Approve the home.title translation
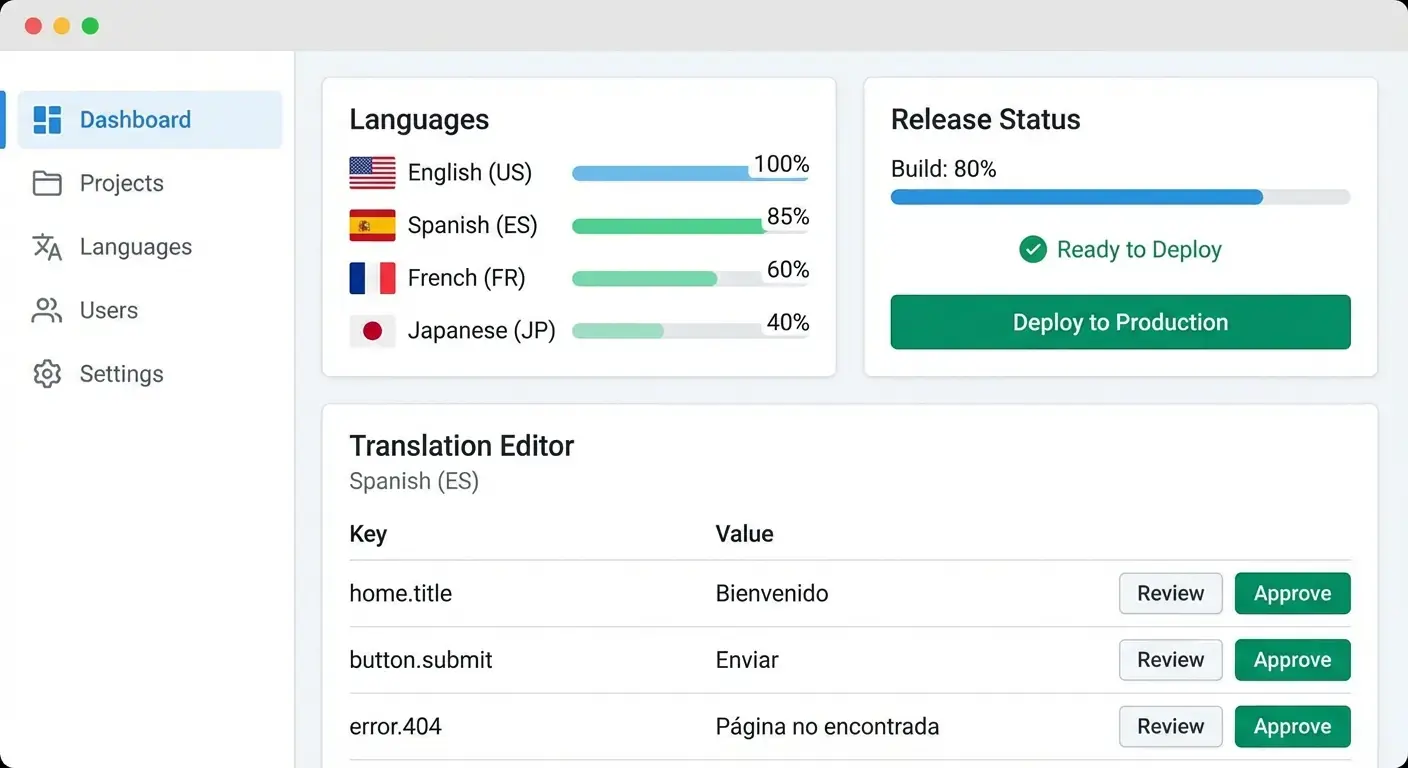The width and height of the screenshot is (1408, 768). coord(1292,593)
